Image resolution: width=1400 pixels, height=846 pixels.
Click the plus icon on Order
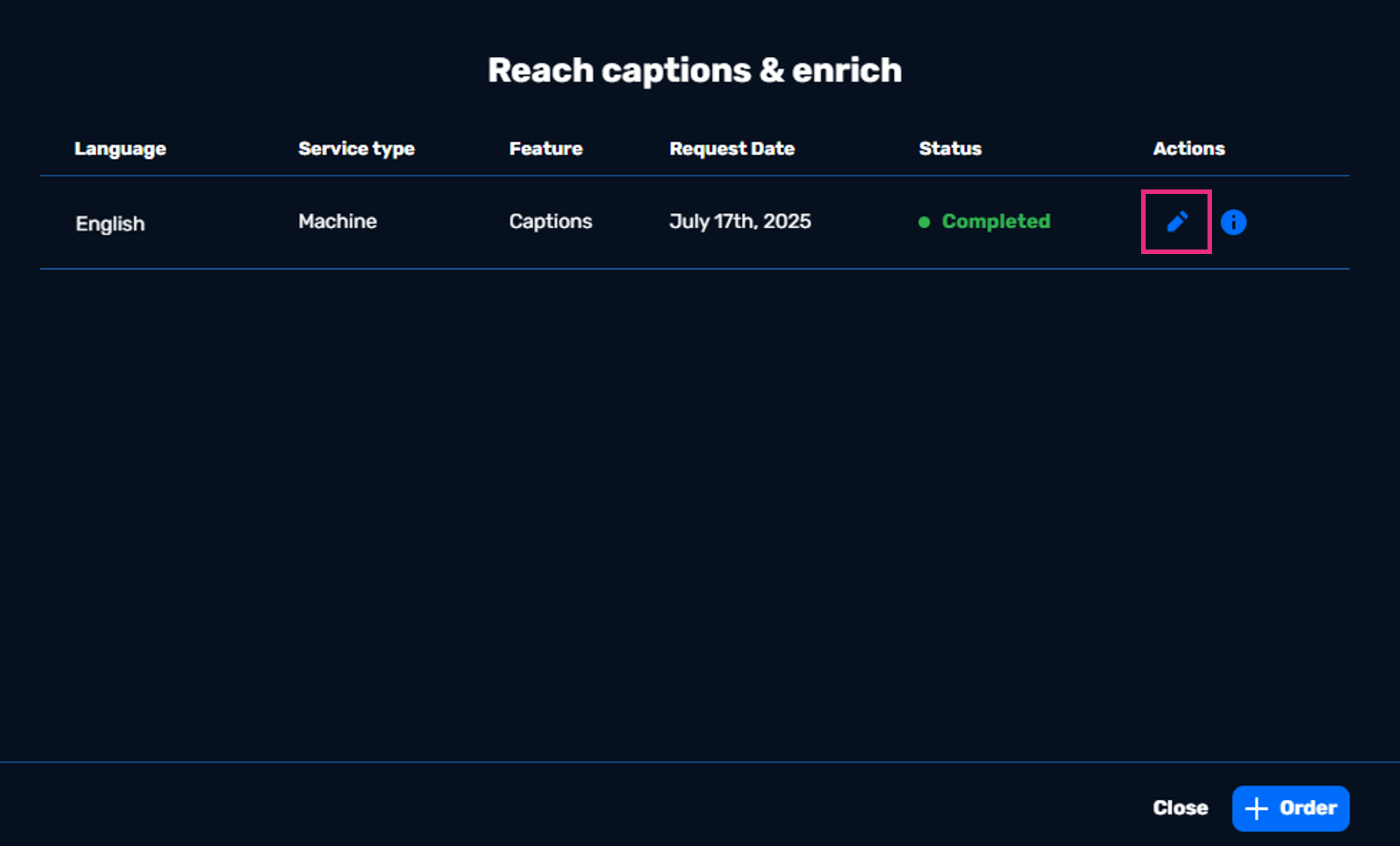click(1256, 808)
